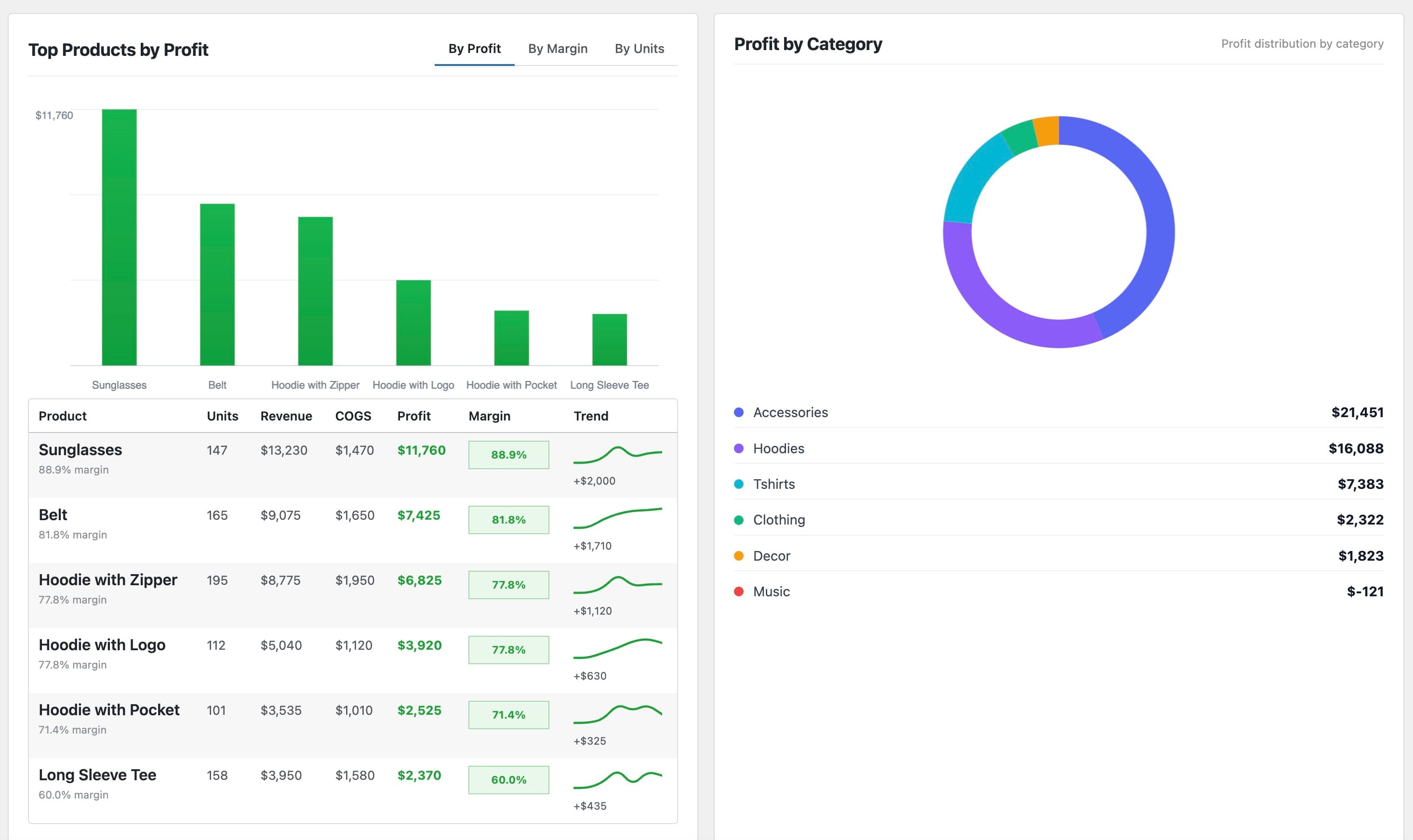
Task: Click the COGS column header
Action: pos(353,416)
